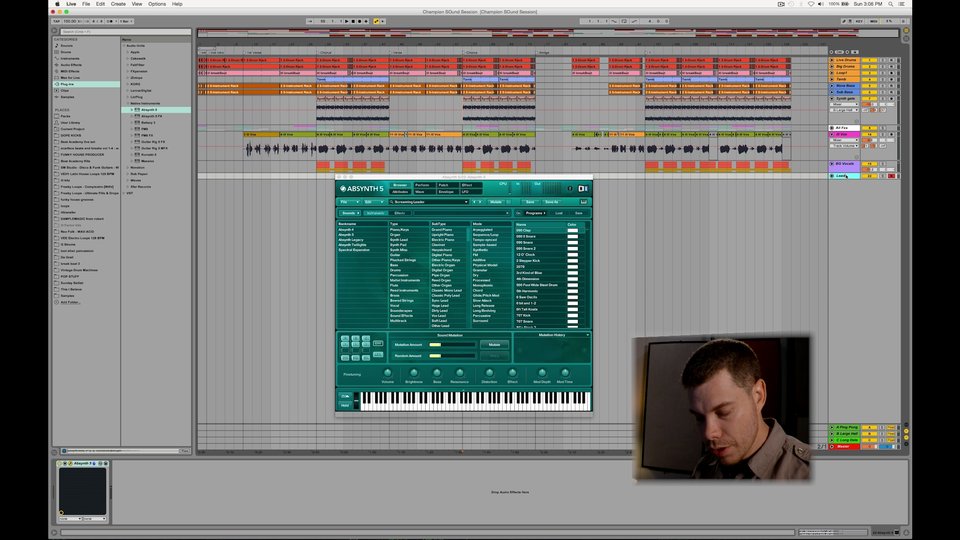The height and width of the screenshot is (540, 960).
Task: Switch to Absynth Envelope tab
Action: point(446,192)
